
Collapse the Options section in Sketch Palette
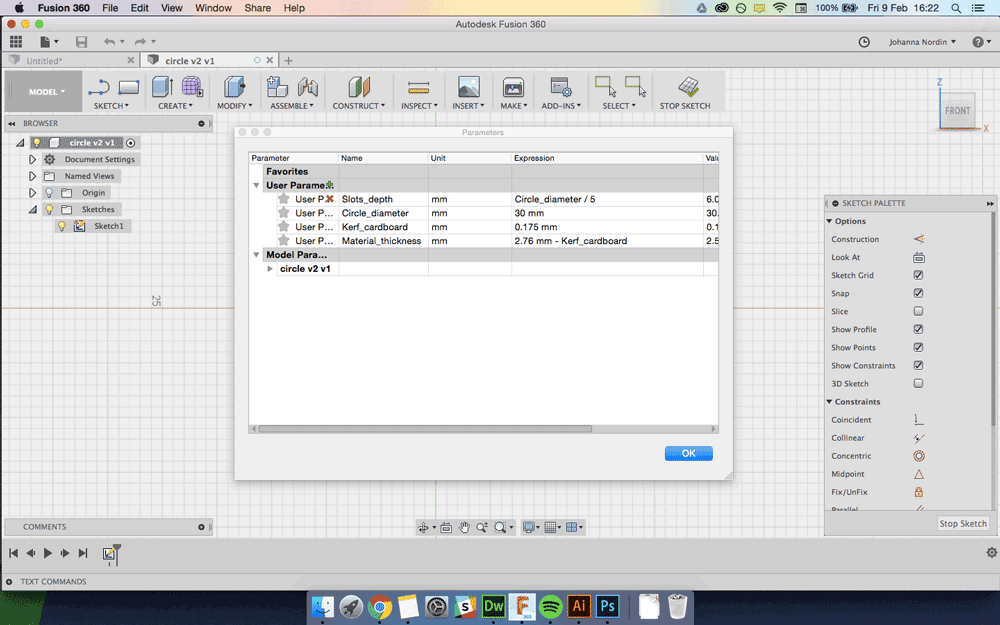point(830,221)
